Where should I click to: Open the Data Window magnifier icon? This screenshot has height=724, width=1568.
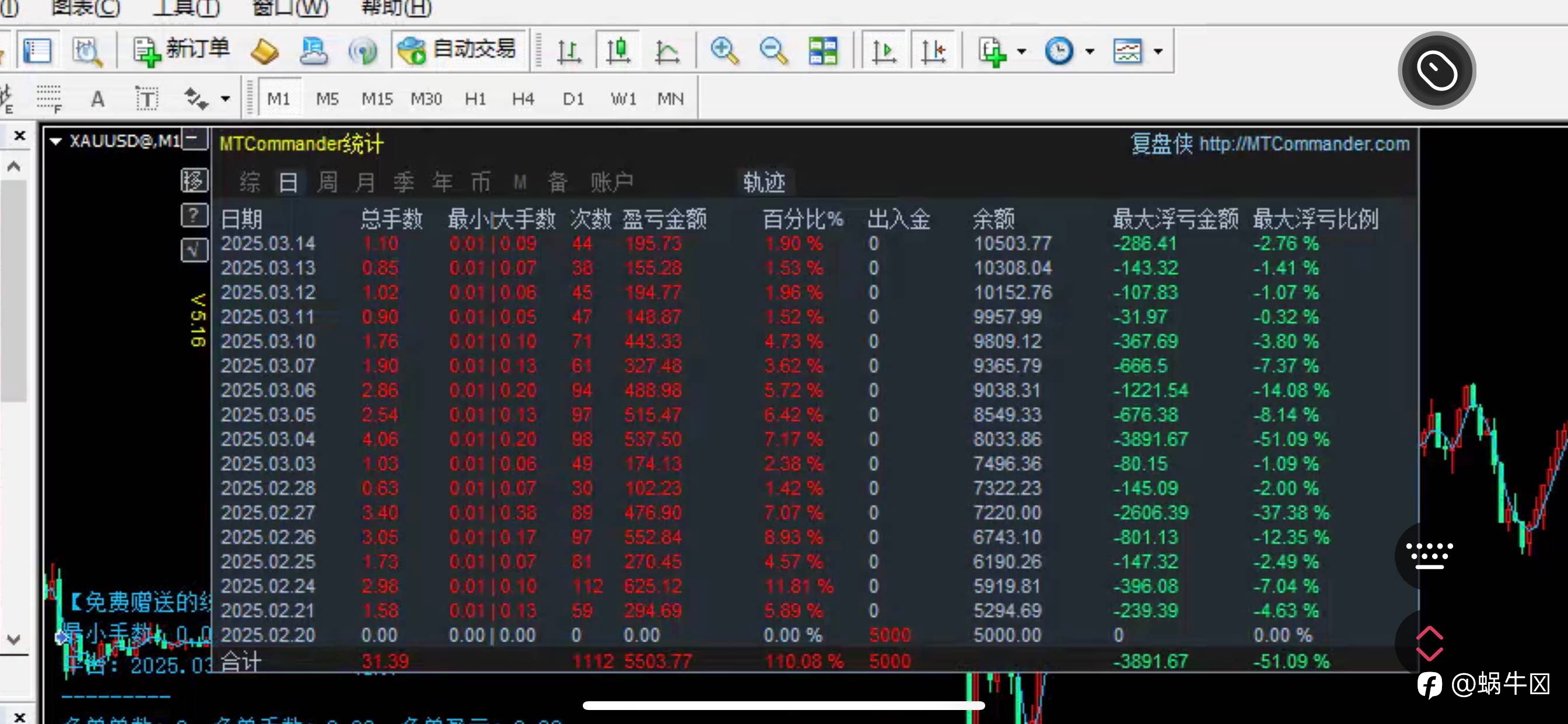[87, 51]
